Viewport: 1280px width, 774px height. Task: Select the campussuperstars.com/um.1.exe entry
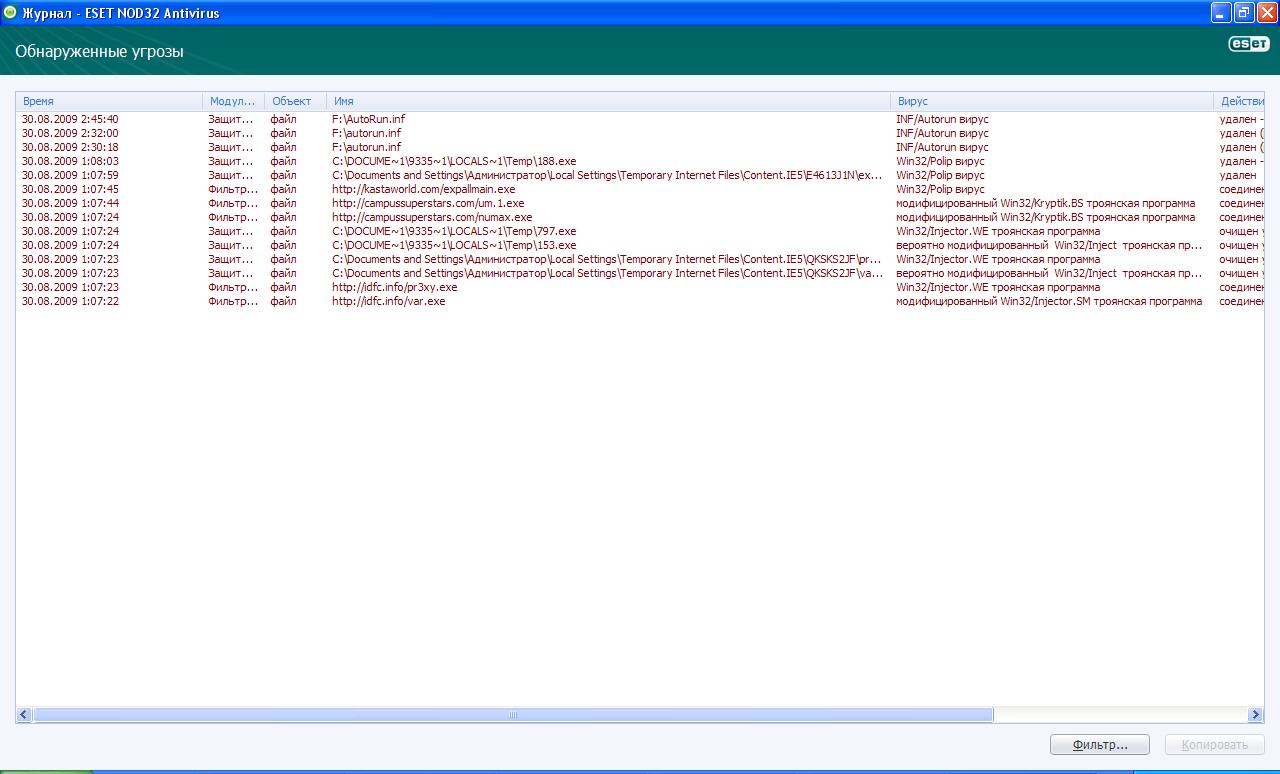(x=640, y=203)
